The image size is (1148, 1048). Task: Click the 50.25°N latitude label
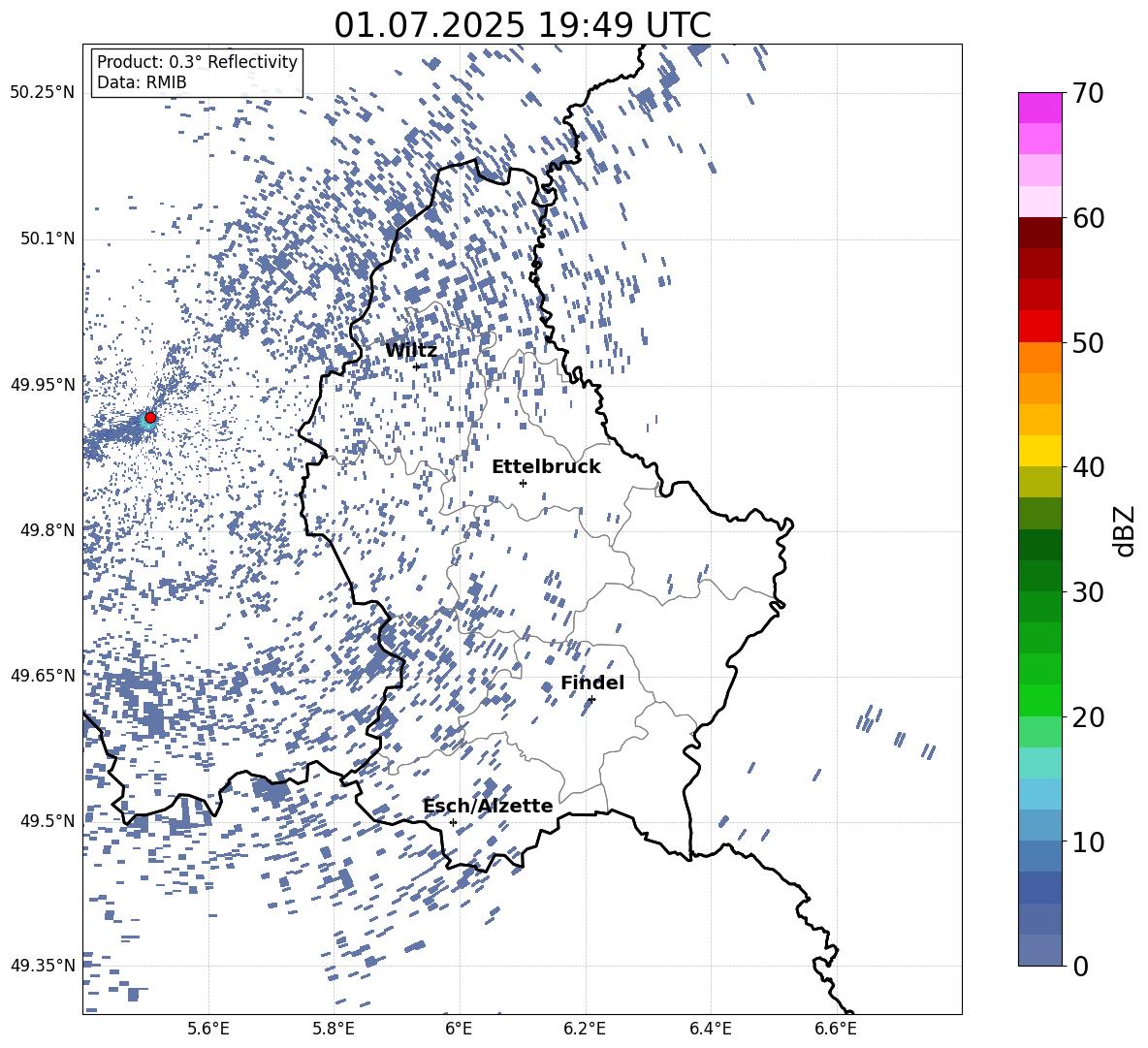pos(43,93)
